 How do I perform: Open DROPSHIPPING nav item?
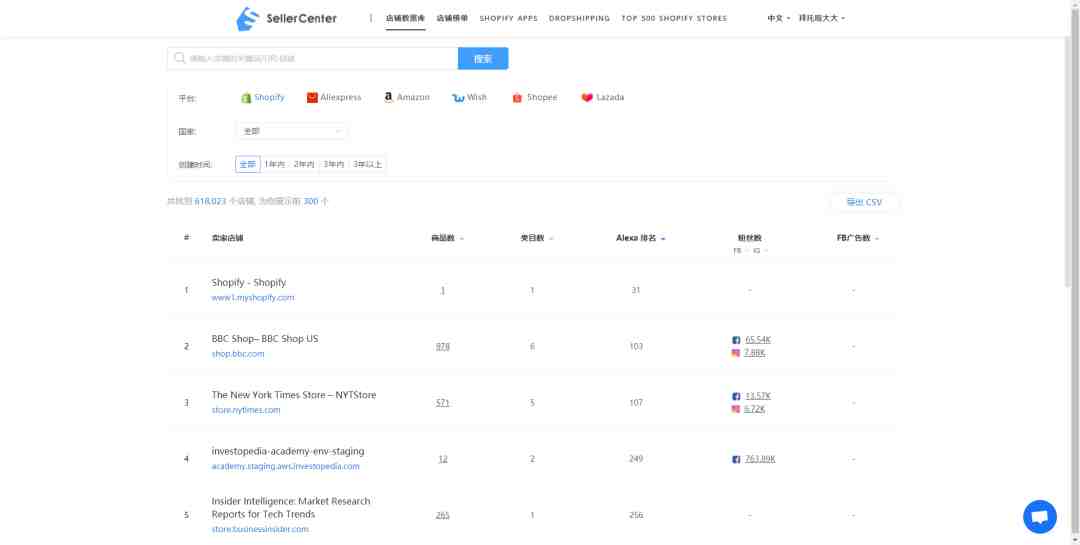point(579,19)
